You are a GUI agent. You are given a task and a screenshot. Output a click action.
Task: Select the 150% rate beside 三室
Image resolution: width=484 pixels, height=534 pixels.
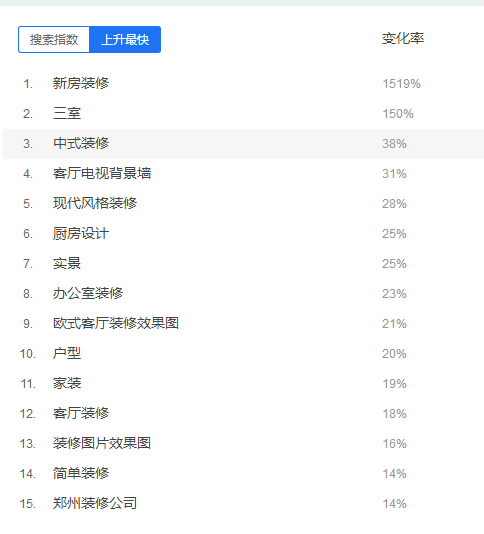(398, 114)
